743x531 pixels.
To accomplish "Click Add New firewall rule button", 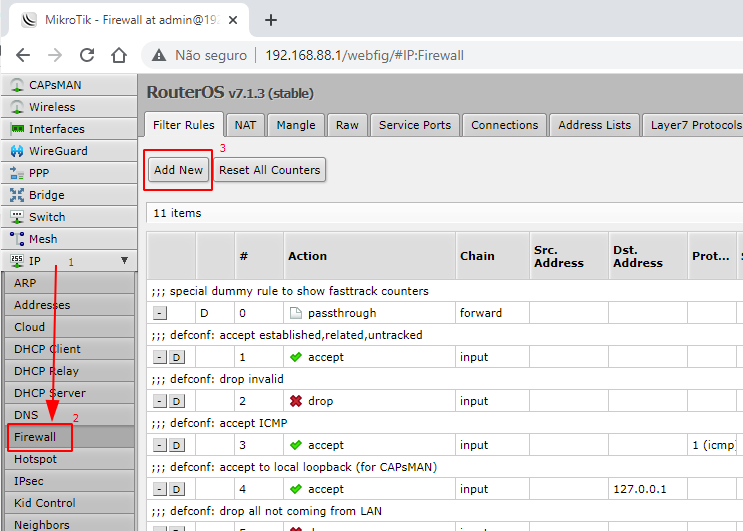I will point(178,170).
